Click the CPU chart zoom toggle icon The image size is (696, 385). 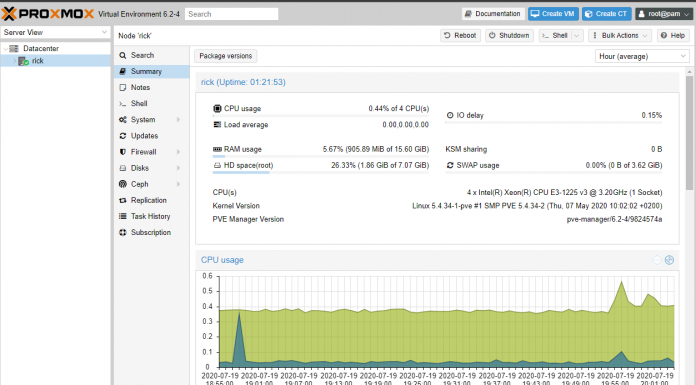point(669,260)
